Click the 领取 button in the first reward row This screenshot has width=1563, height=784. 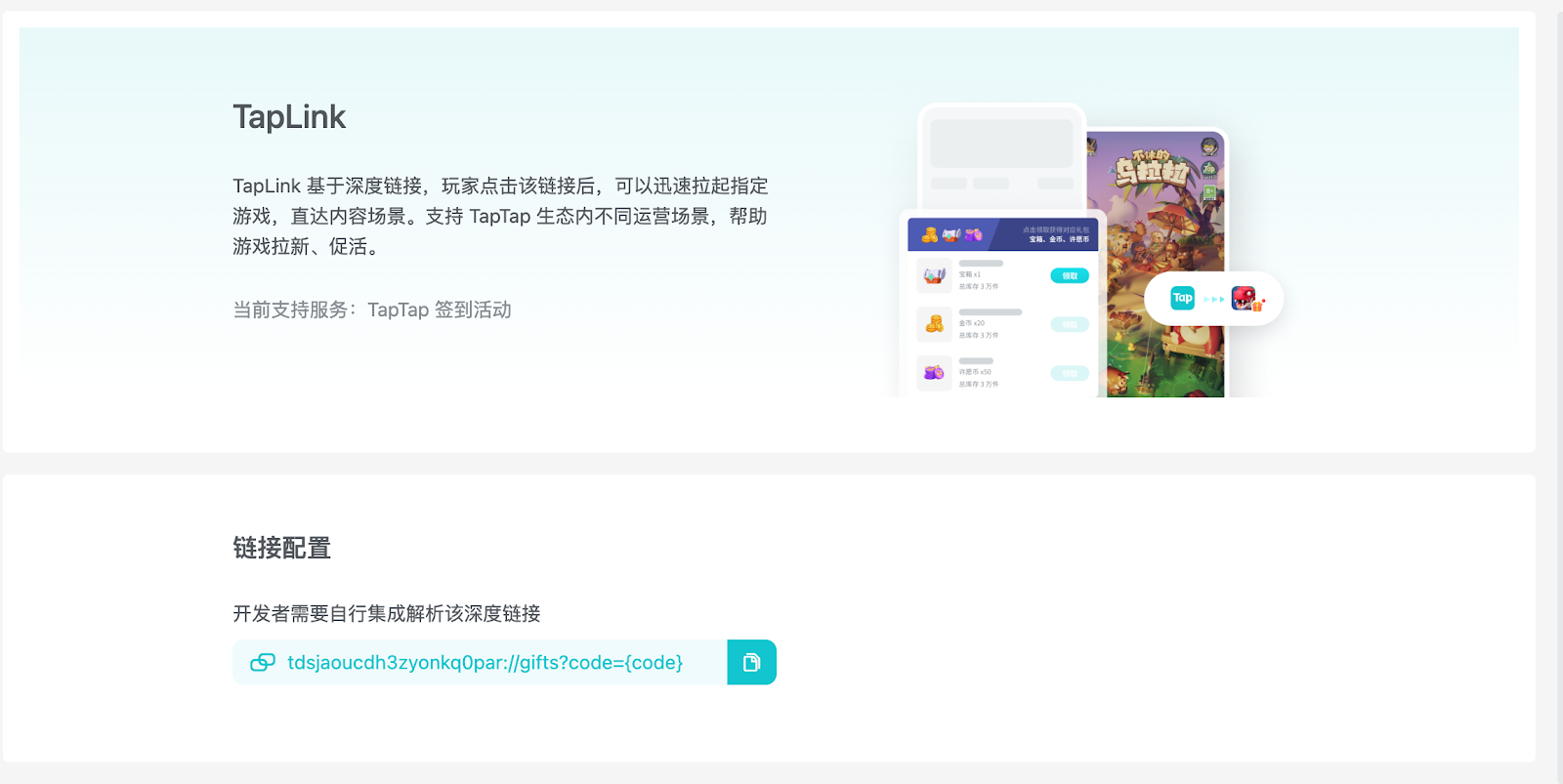1070,275
